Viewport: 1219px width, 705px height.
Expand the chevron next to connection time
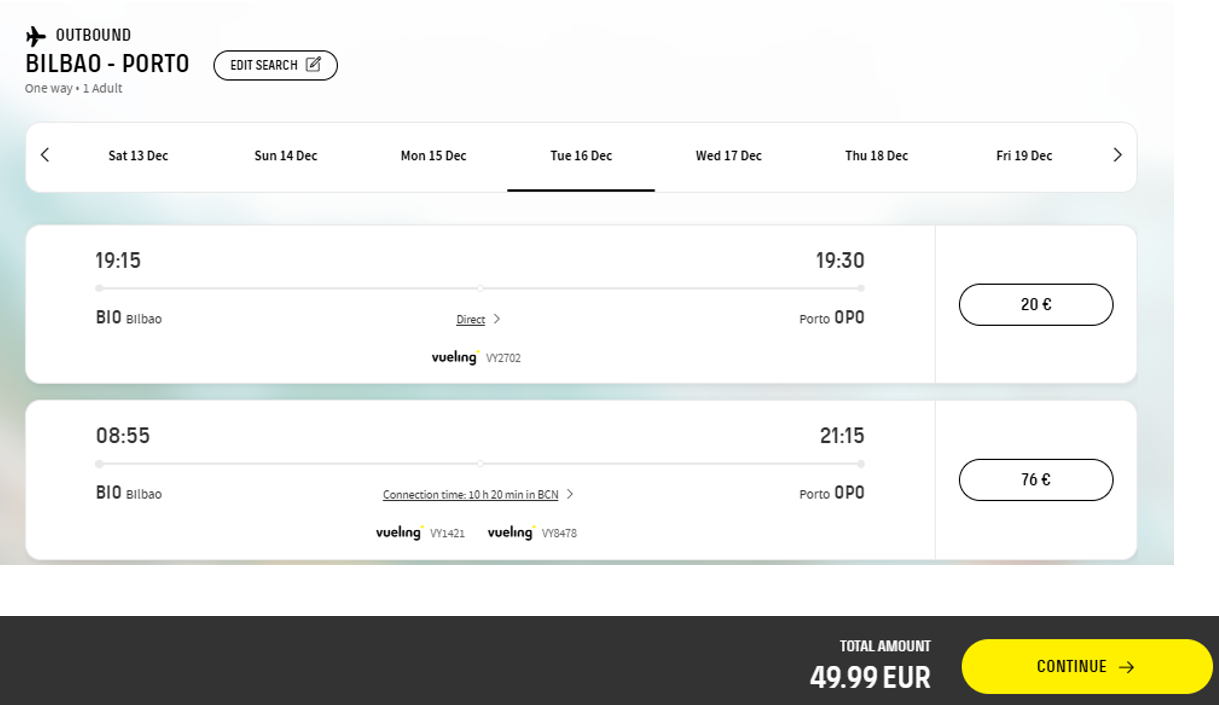[570, 494]
